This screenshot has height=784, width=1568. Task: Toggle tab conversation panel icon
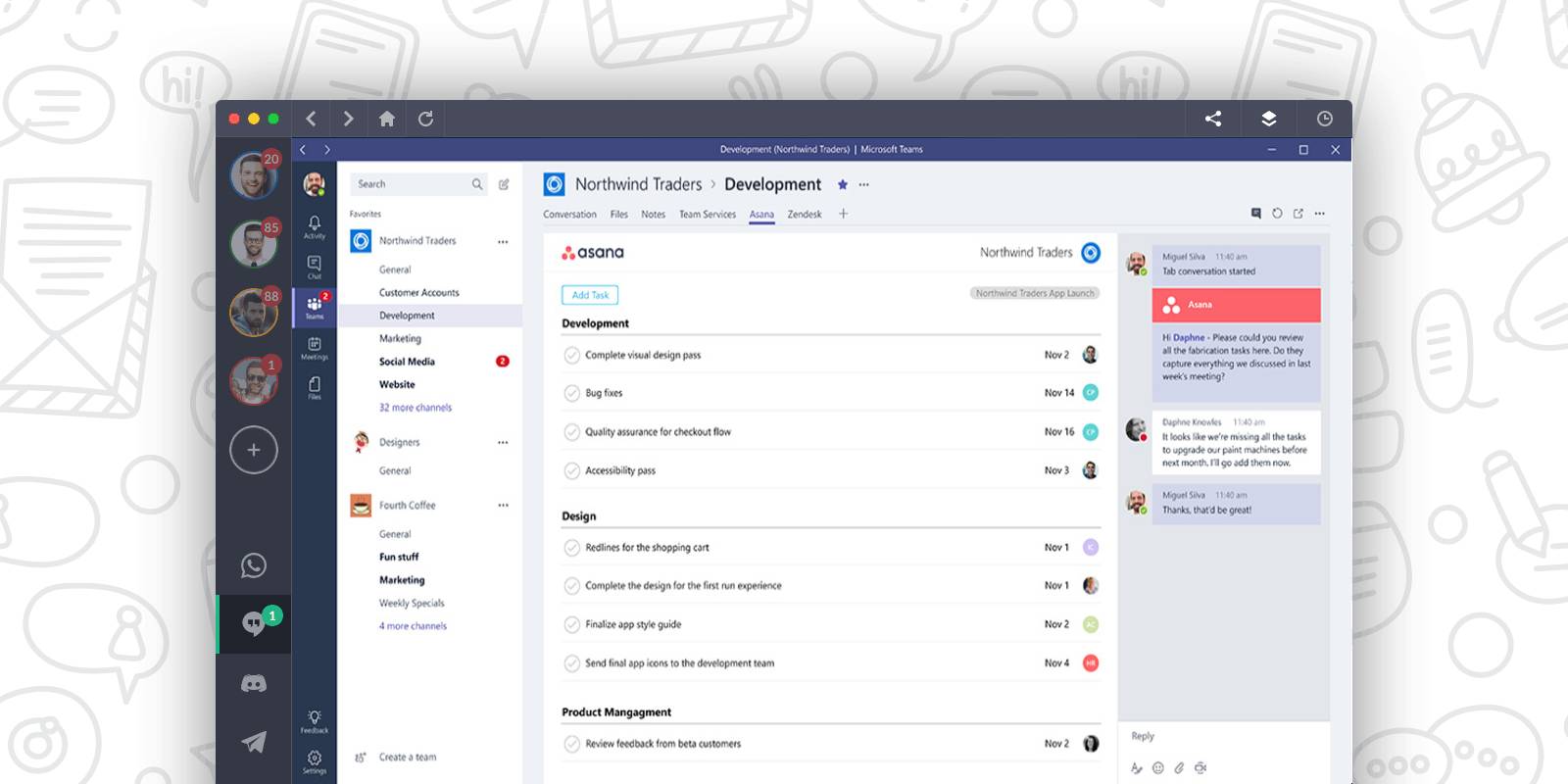[x=1256, y=213]
